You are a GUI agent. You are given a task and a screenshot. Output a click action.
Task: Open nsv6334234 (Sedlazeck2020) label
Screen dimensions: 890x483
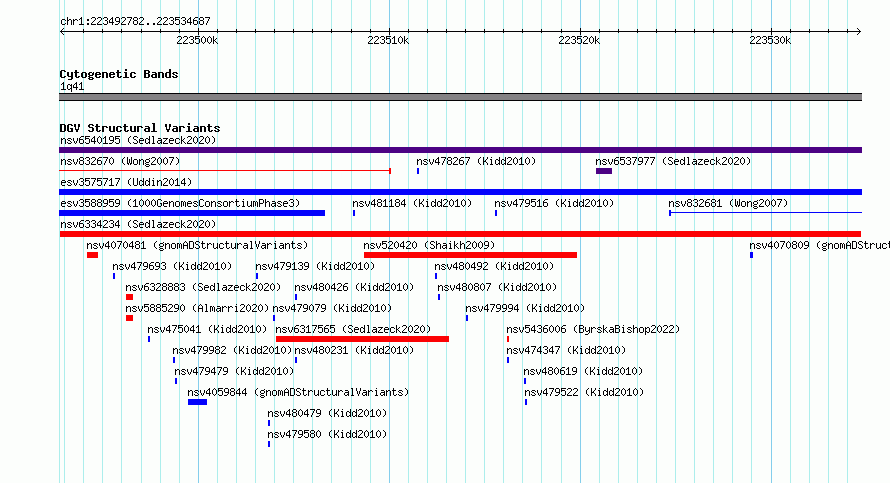(138, 224)
